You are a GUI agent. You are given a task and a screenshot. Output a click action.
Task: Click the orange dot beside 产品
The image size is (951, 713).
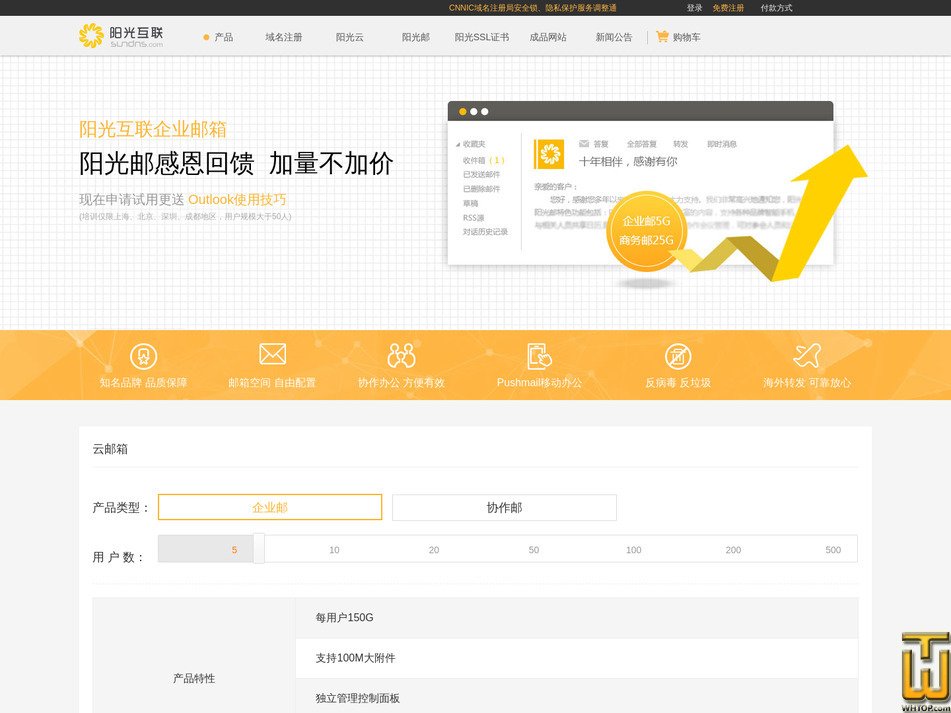206,38
